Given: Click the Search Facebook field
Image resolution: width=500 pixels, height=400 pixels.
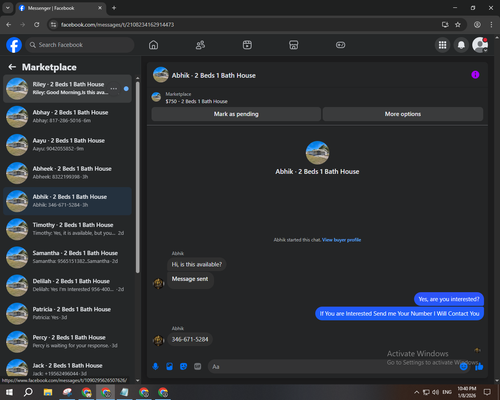Looking at the screenshot, I should click(80, 45).
